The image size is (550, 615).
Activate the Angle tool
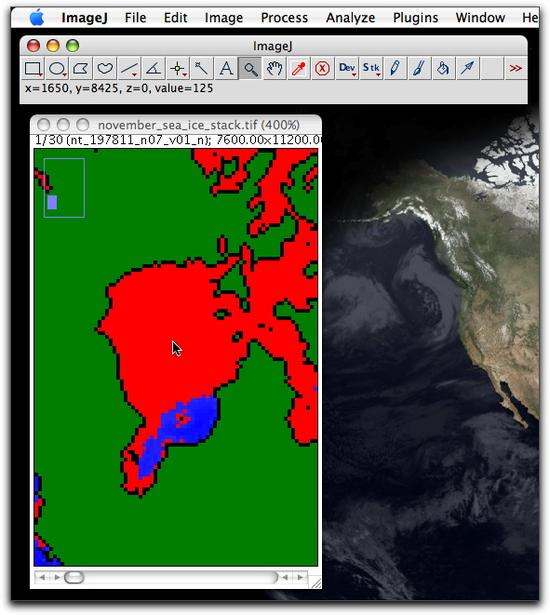[153, 69]
